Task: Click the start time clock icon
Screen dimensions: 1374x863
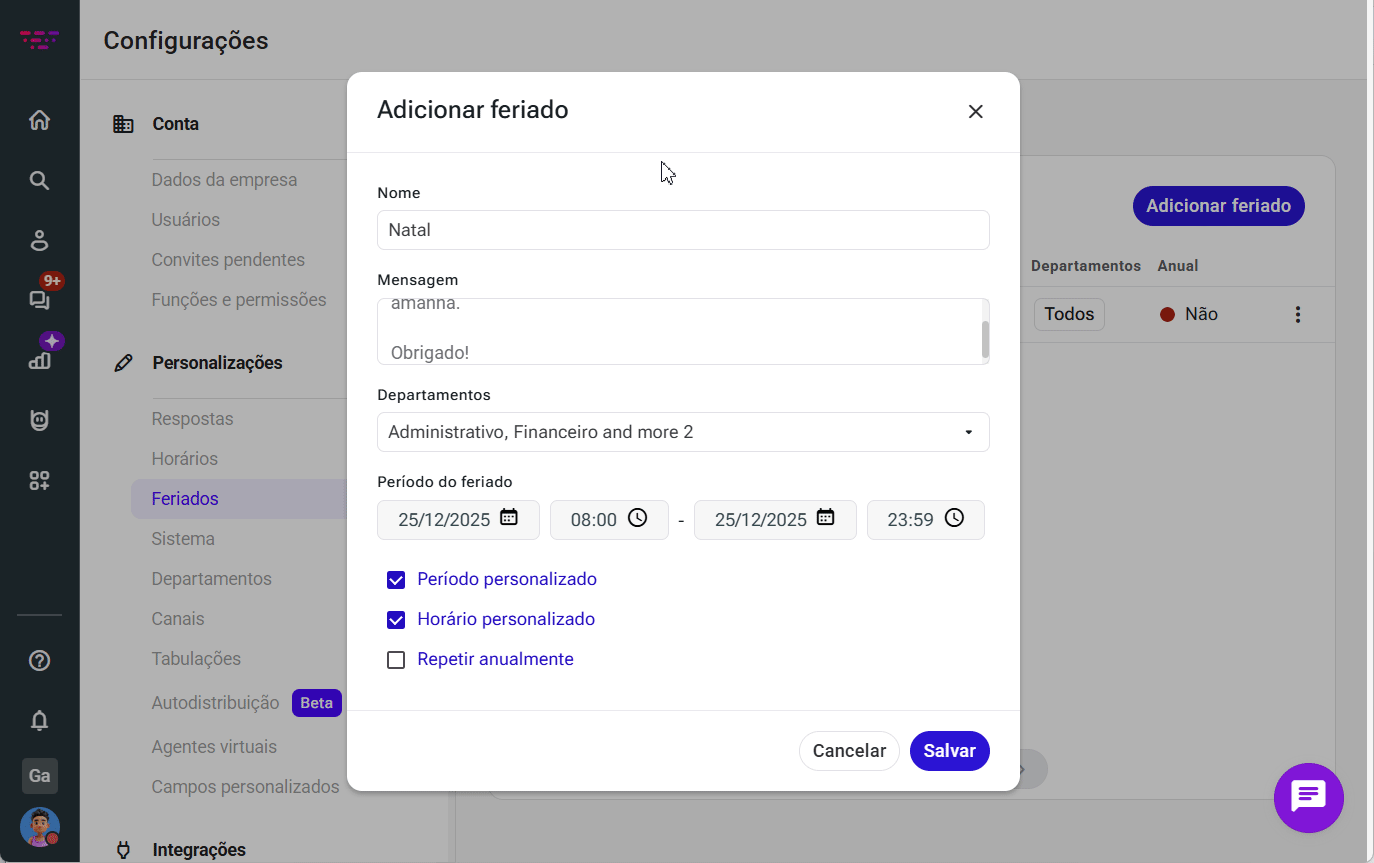Action: coord(637,518)
